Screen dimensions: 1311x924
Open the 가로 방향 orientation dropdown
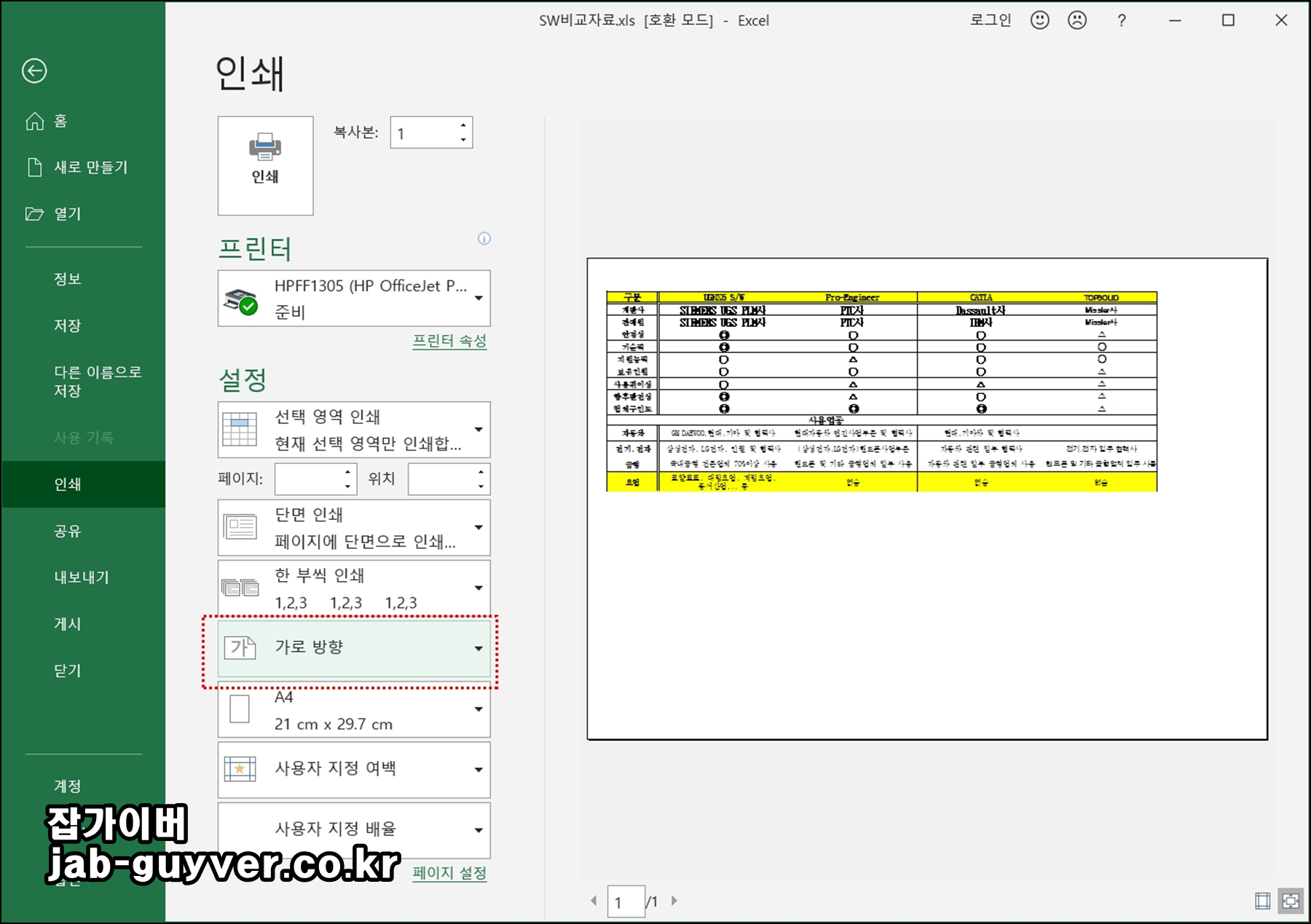point(354,648)
